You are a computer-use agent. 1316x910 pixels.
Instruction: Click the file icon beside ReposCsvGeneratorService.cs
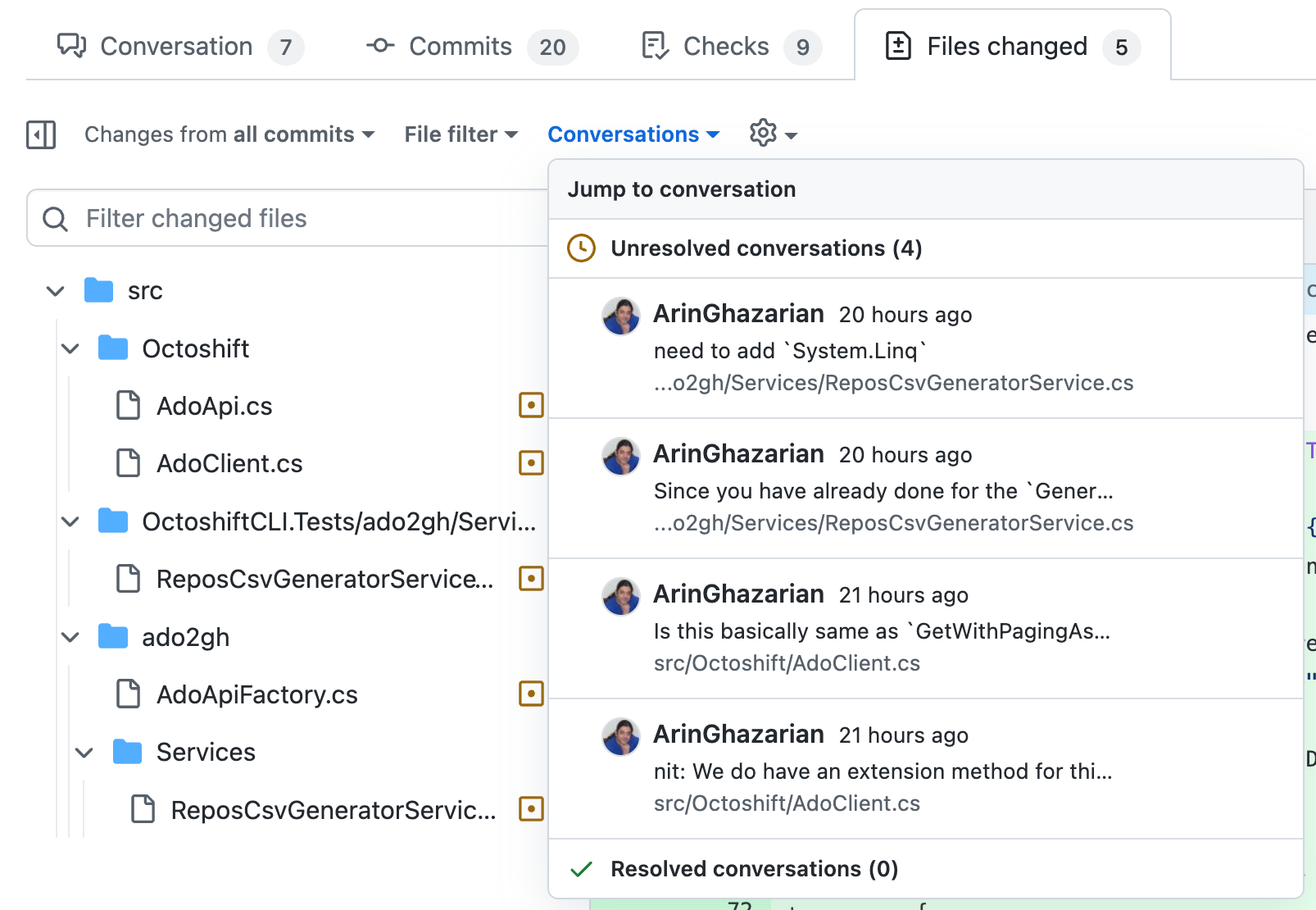click(x=129, y=578)
